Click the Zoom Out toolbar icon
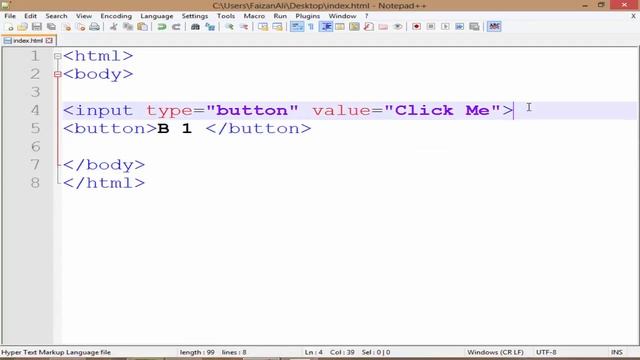This screenshot has width=640, height=360. pyautogui.click(x=244, y=27)
